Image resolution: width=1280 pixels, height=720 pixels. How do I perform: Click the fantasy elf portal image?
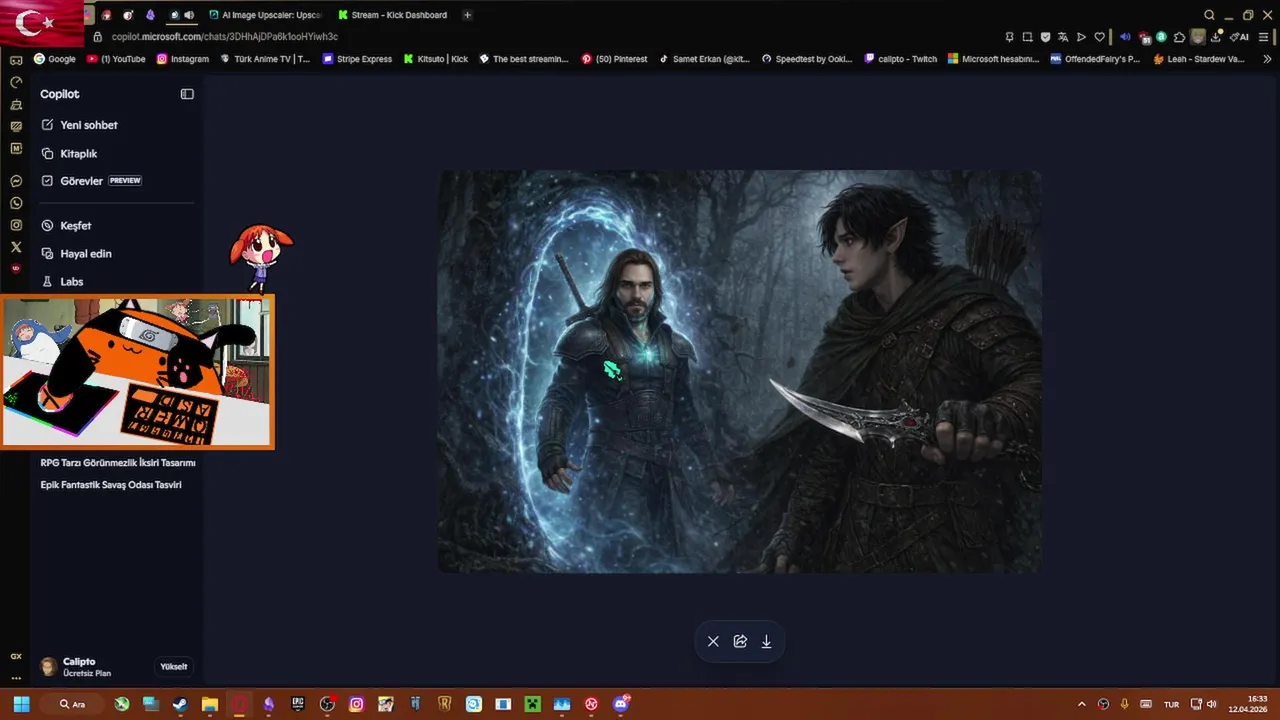[x=740, y=371]
